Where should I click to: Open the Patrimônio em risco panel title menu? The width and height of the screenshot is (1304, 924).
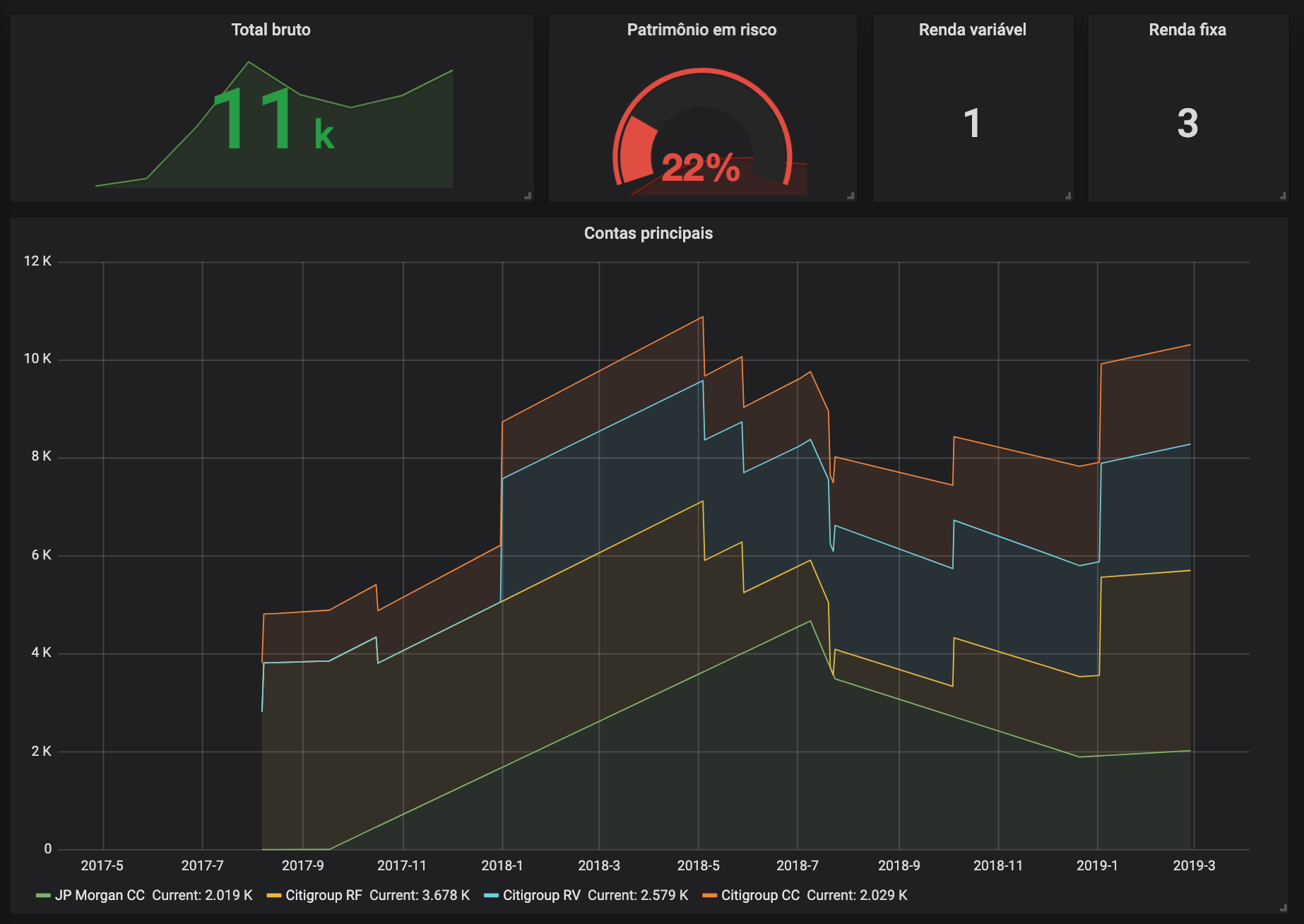[701, 30]
